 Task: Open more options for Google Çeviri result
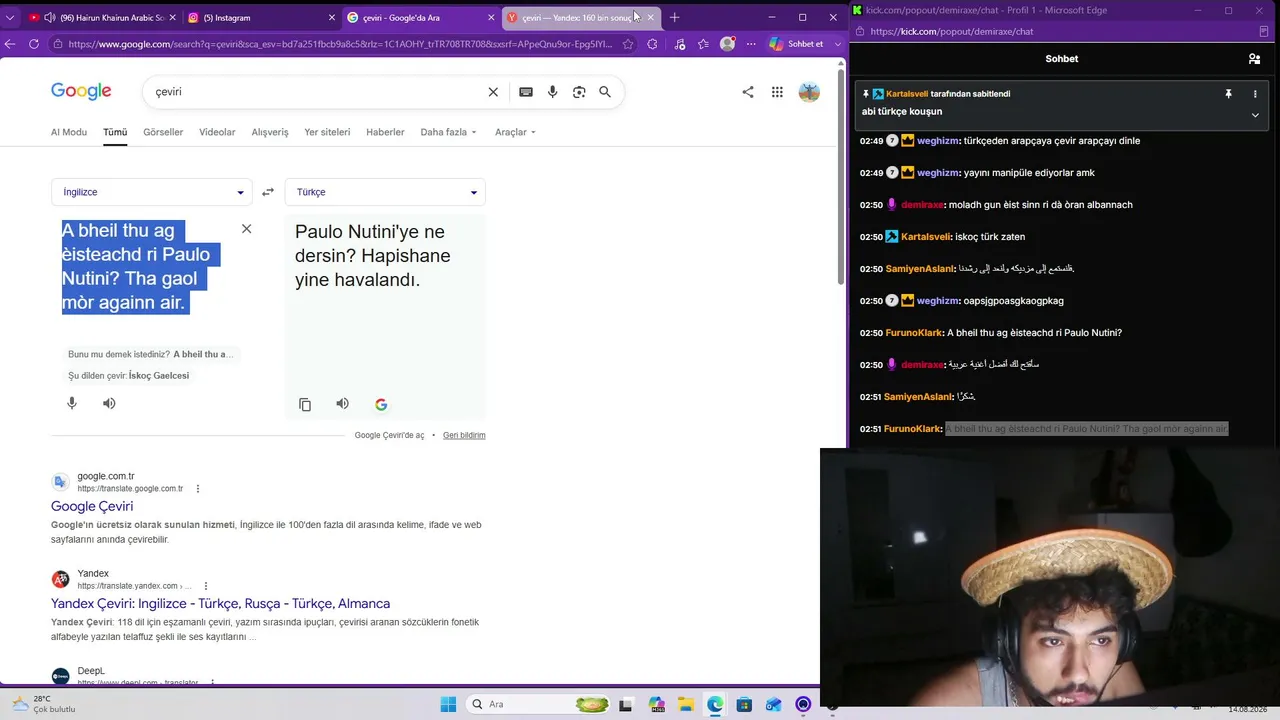click(198, 489)
